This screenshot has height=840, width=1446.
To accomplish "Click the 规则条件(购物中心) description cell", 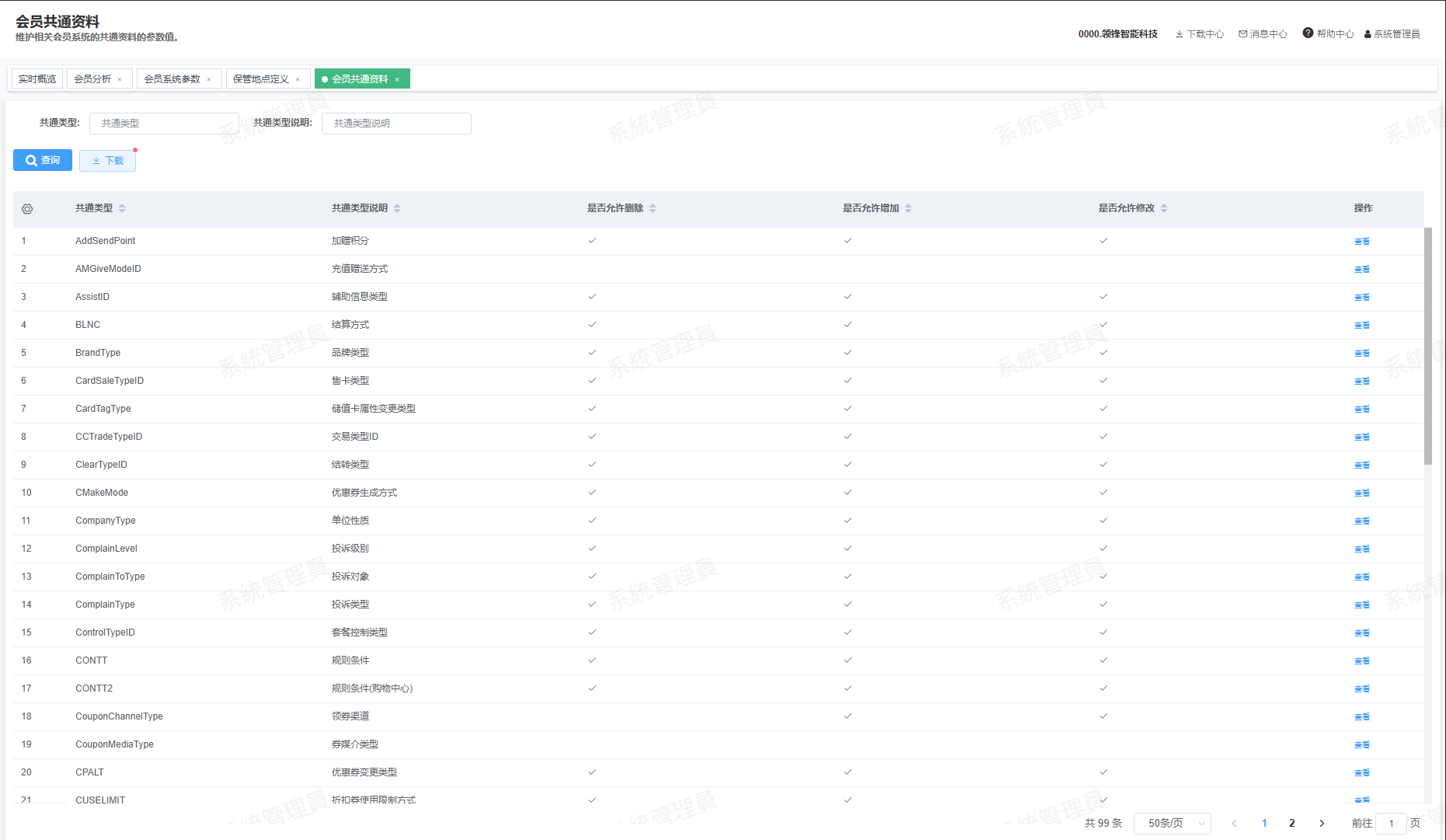I will click(372, 688).
